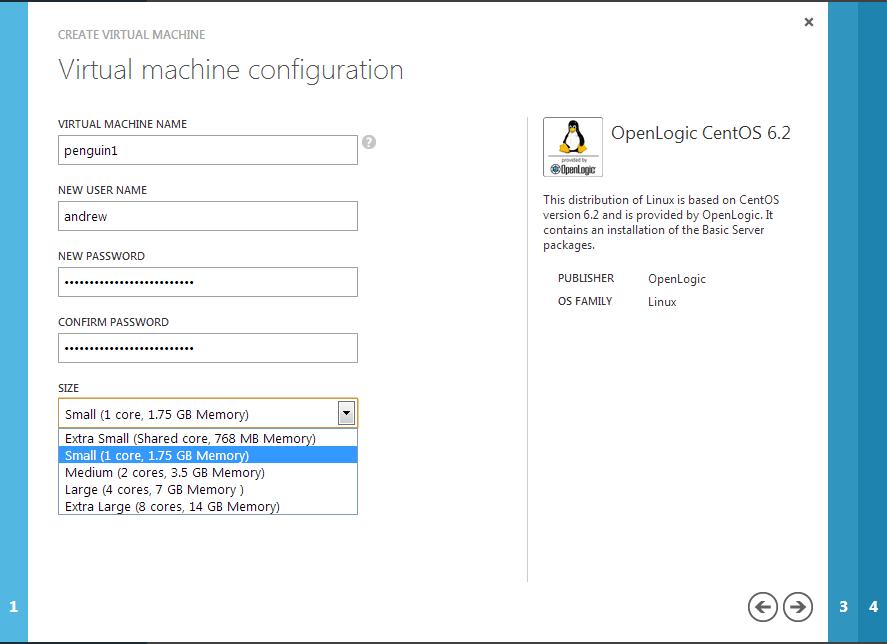The image size is (887, 644).
Task: Click the Size dropdown arrow
Action: coord(346,413)
